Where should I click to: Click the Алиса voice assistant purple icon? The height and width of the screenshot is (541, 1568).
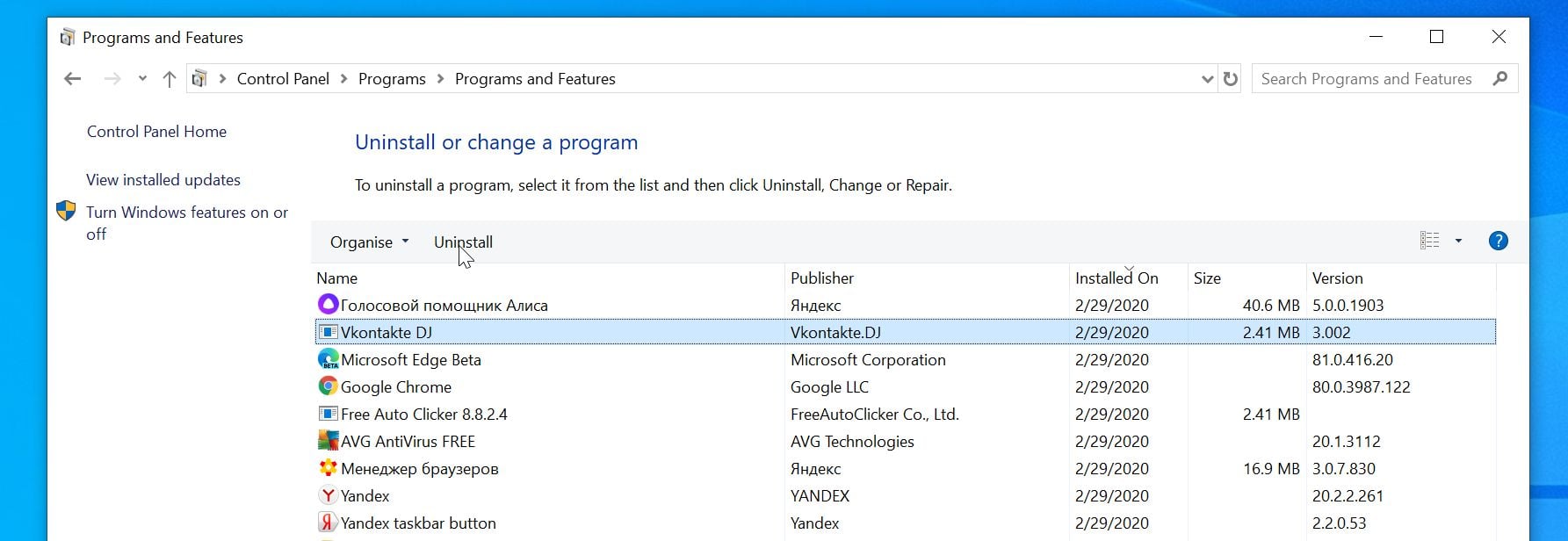tap(328, 305)
